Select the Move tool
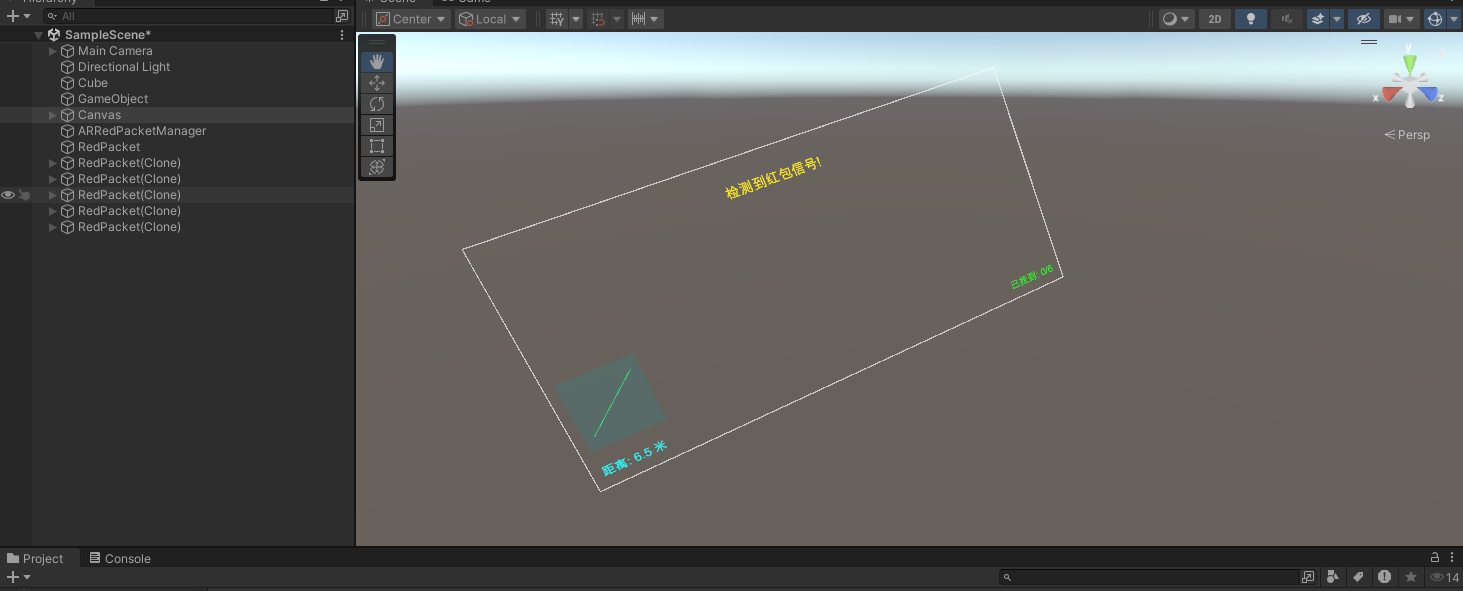 coord(377,83)
